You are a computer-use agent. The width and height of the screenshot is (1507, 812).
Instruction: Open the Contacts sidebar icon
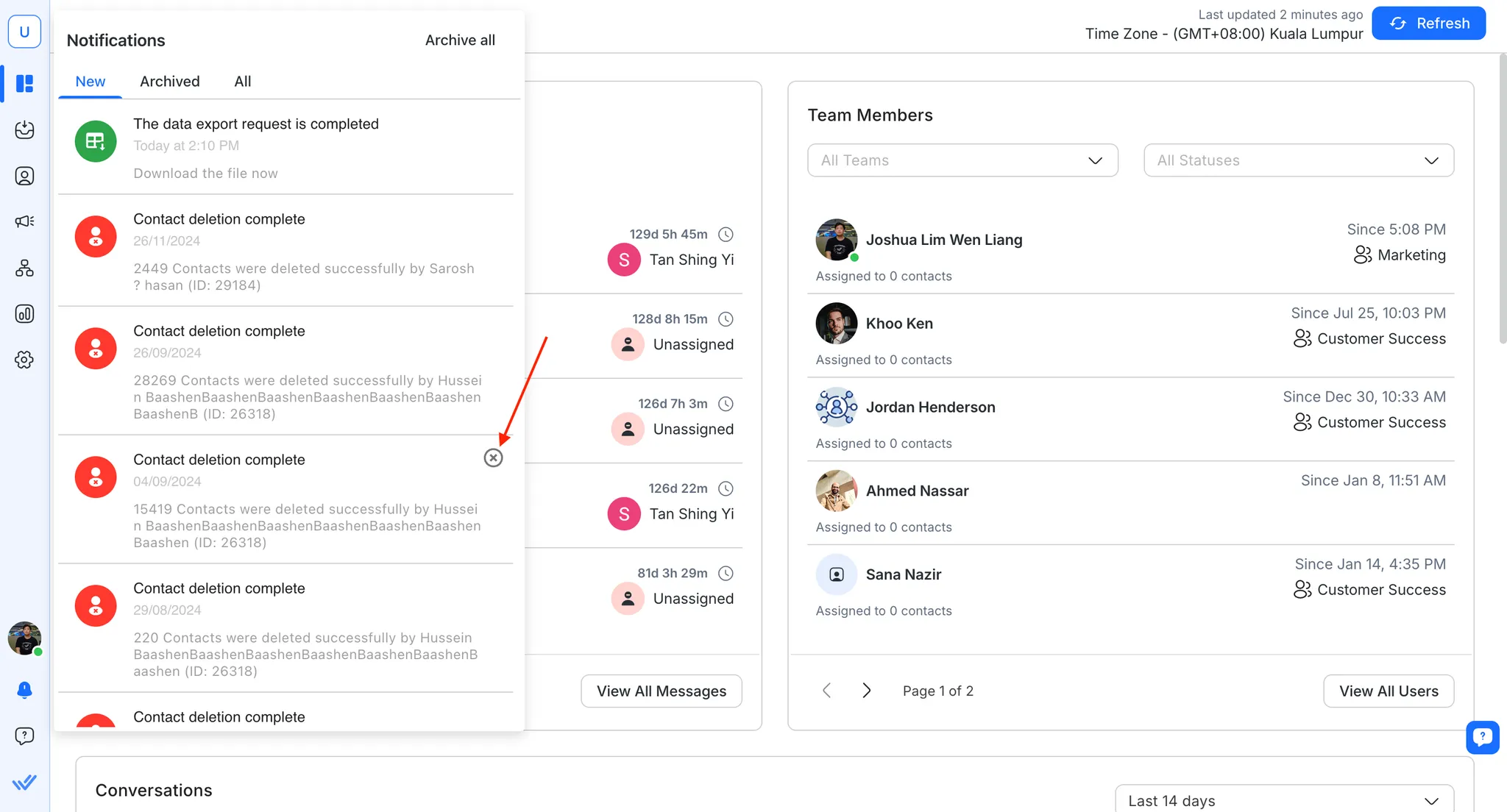(x=24, y=176)
